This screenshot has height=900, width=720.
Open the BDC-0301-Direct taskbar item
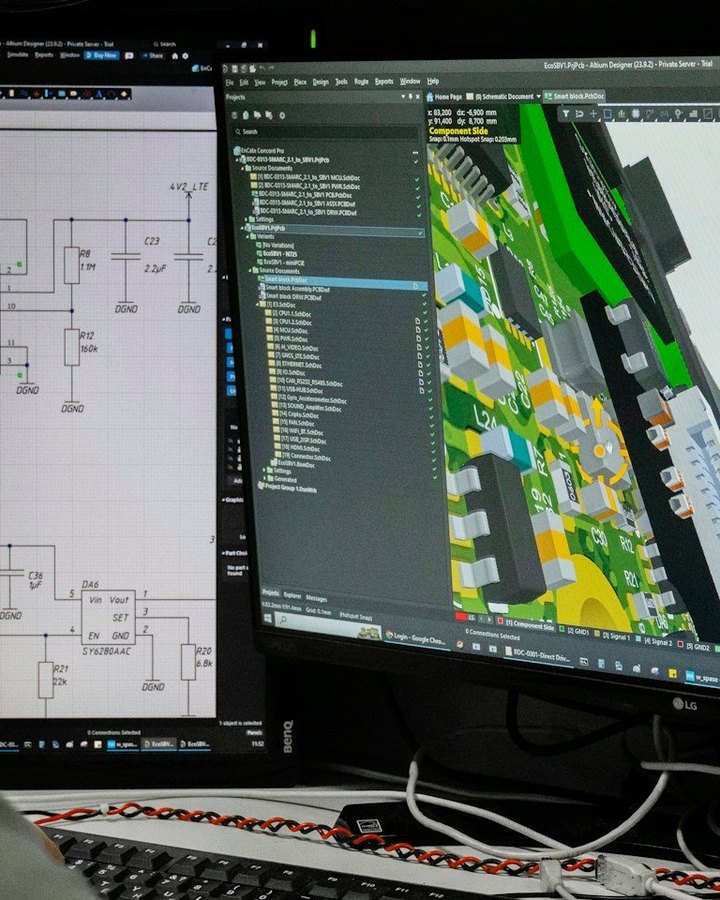pos(538,655)
